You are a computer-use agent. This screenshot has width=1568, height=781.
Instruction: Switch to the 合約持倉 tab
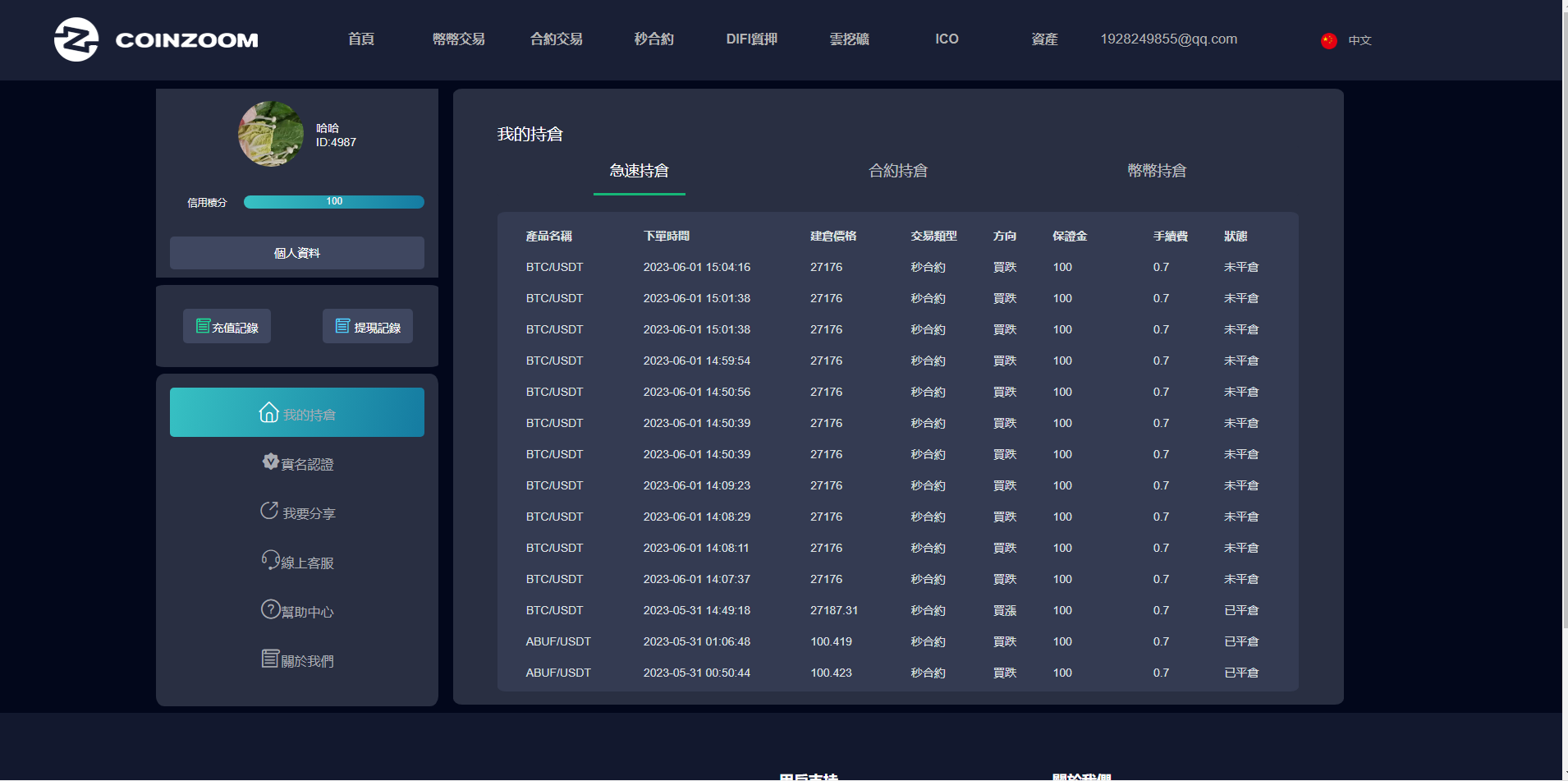(898, 171)
